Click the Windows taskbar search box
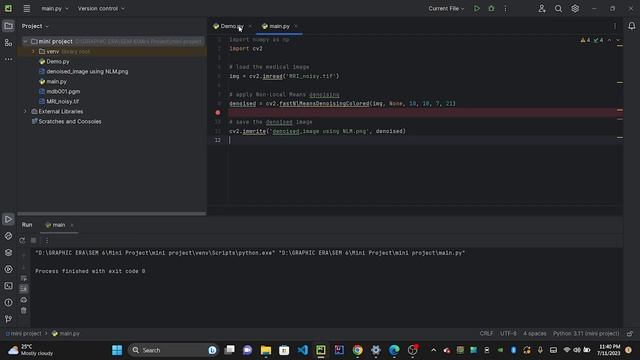The height and width of the screenshot is (360, 640). 173,350
